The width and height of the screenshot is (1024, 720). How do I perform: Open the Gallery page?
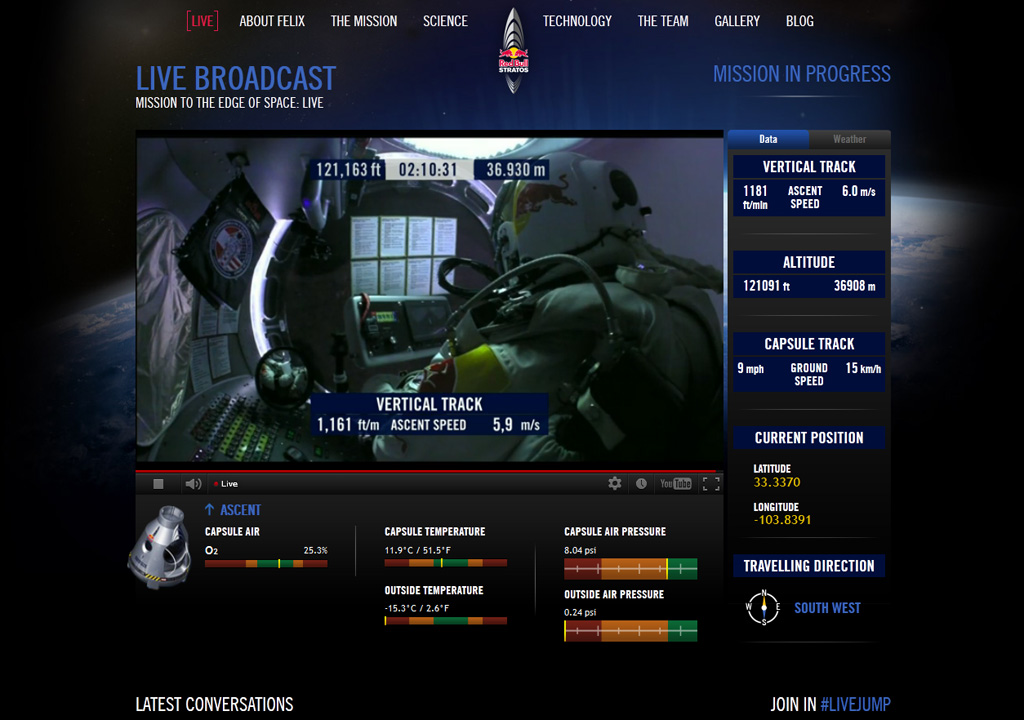[x=737, y=21]
